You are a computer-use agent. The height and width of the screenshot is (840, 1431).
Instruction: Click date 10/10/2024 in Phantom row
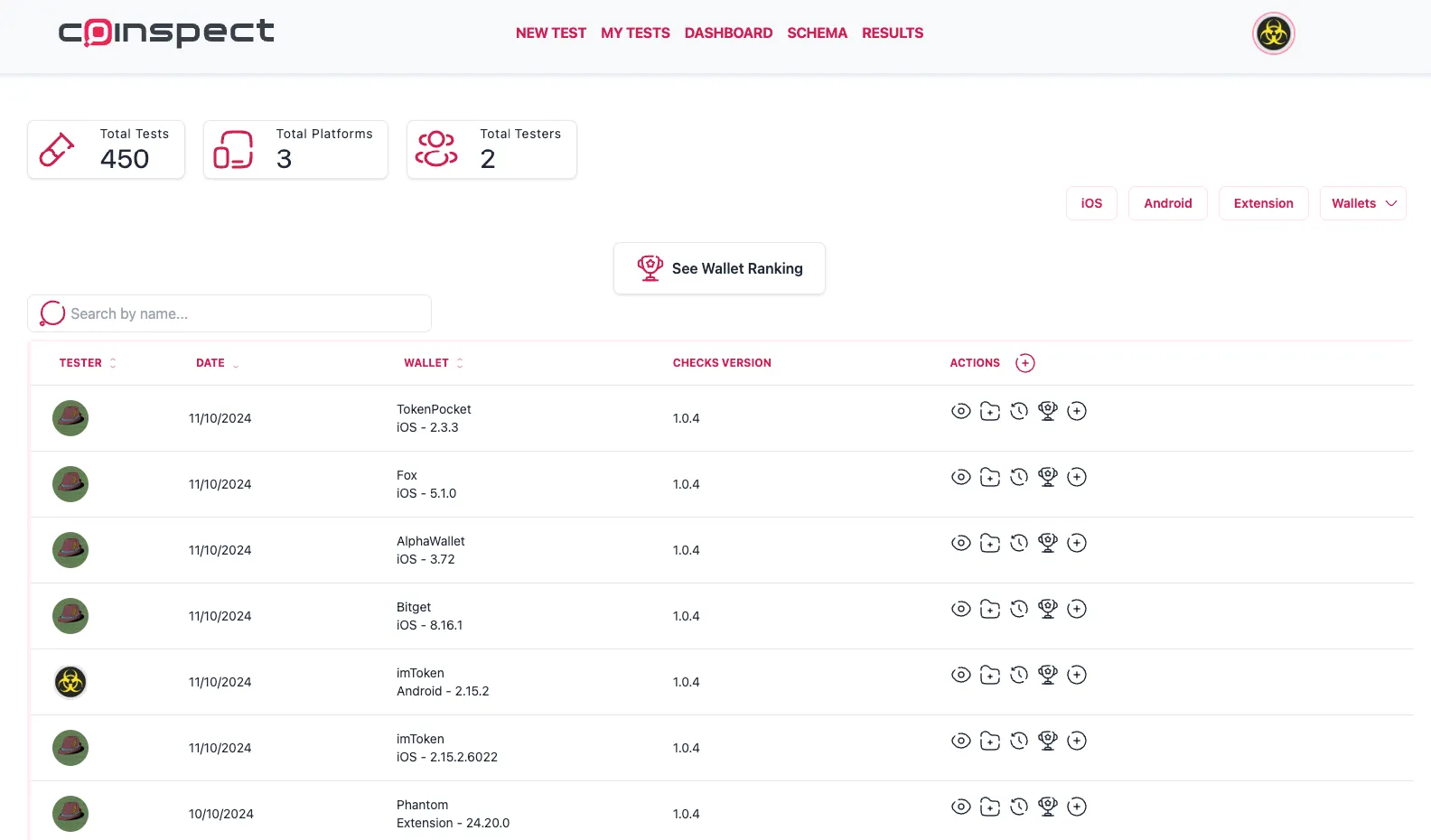pyautogui.click(x=221, y=814)
